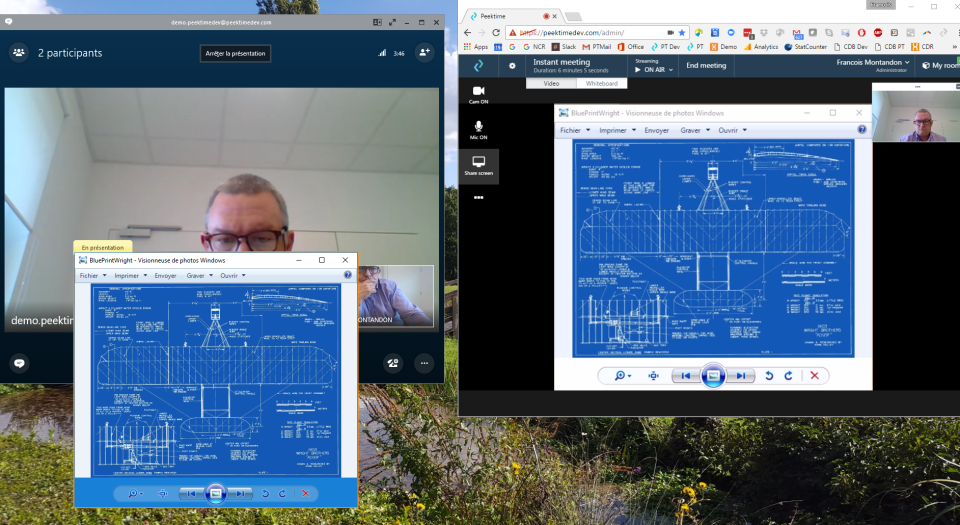
Task: Open instant message button at Skype bottom-left
Action: tap(19, 363)
